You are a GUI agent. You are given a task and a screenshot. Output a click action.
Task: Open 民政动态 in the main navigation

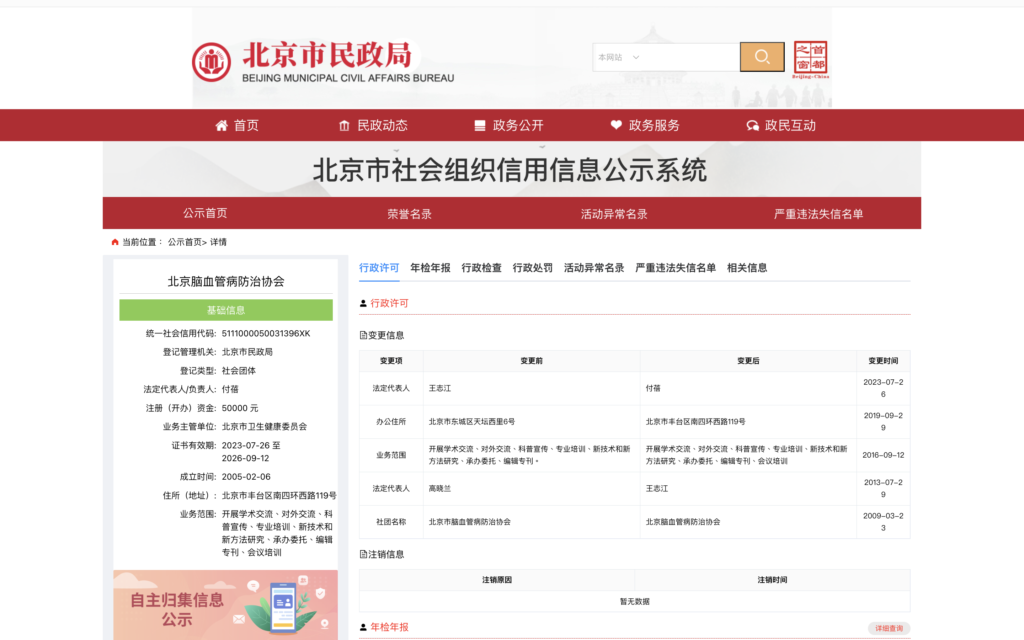click(382, 125)
